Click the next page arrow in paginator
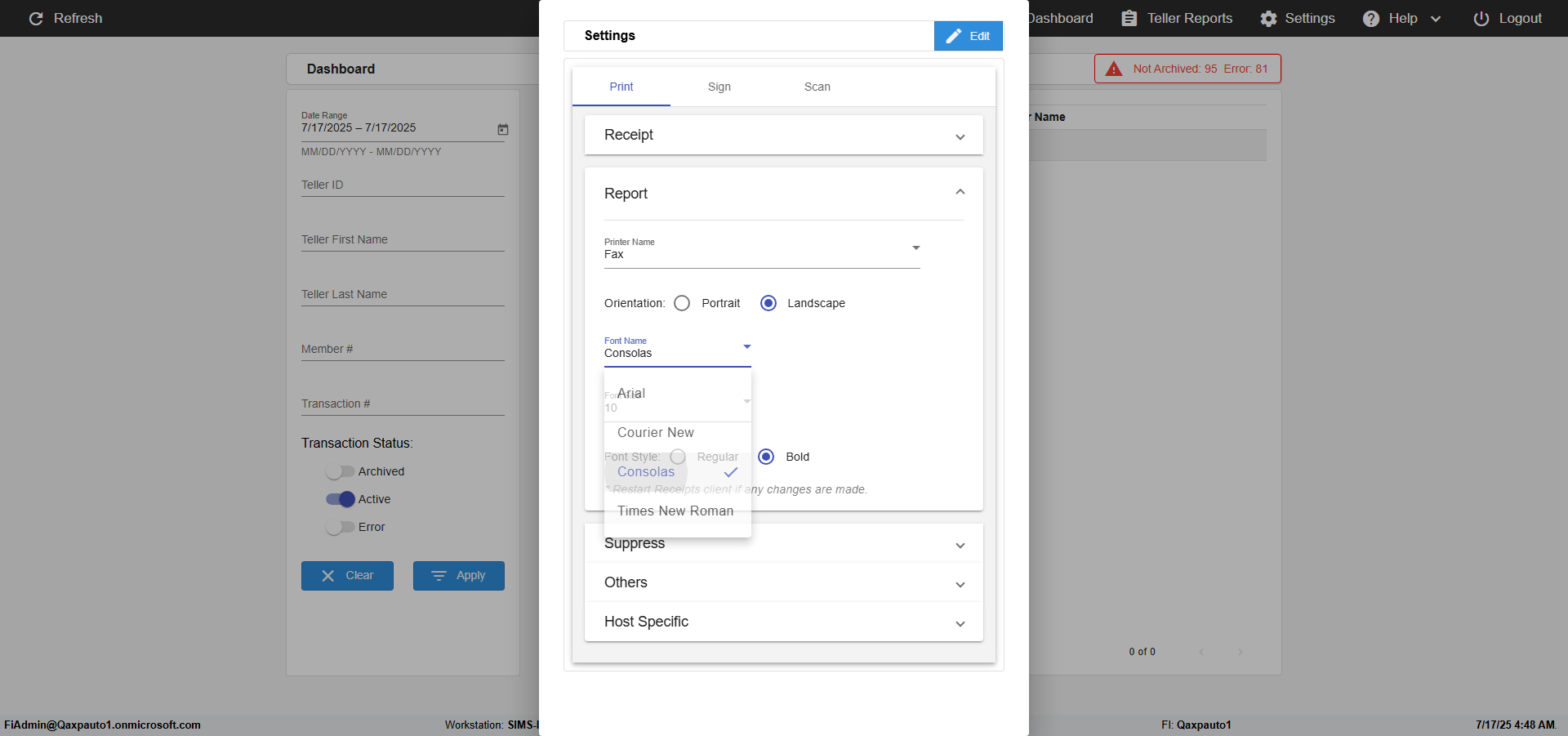 point(1241,652)
